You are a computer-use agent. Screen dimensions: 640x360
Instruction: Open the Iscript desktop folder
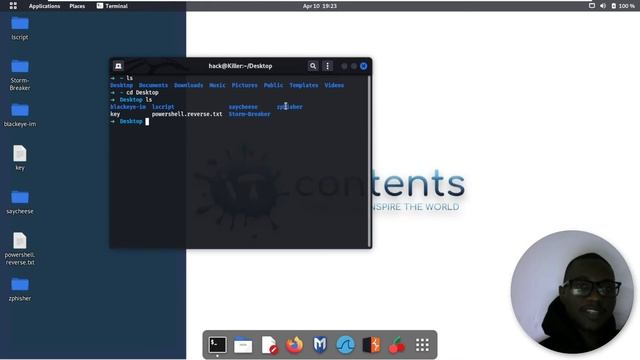20,28
